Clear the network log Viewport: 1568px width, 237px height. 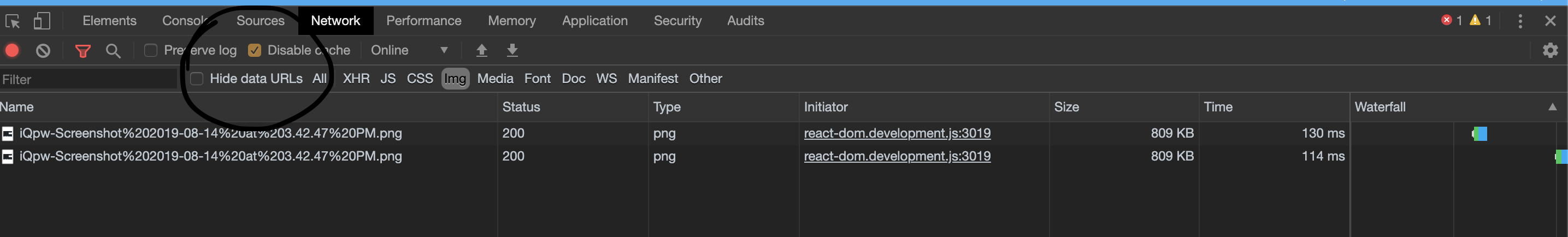(43, 50)
